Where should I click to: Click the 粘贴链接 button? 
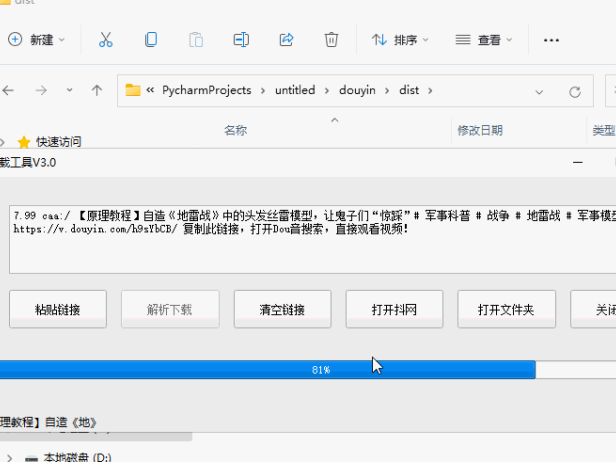pos(58,310)
